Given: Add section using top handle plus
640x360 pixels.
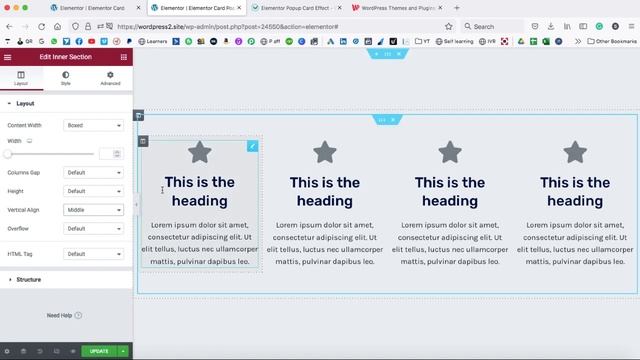Looking at the screenshot, I should click(376, 54).
